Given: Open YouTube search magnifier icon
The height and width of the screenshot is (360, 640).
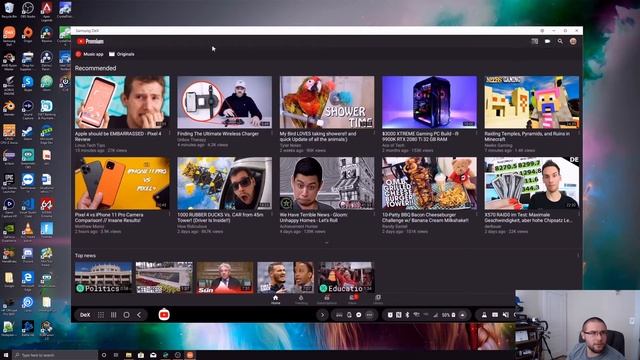Looking at the screenshot, I should click(x=560, y=41).
